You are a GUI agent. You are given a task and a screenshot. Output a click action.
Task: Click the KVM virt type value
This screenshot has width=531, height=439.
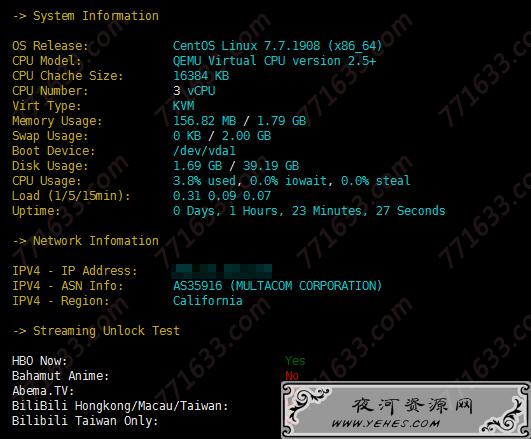pyautogui.click(x=184, y=105)
